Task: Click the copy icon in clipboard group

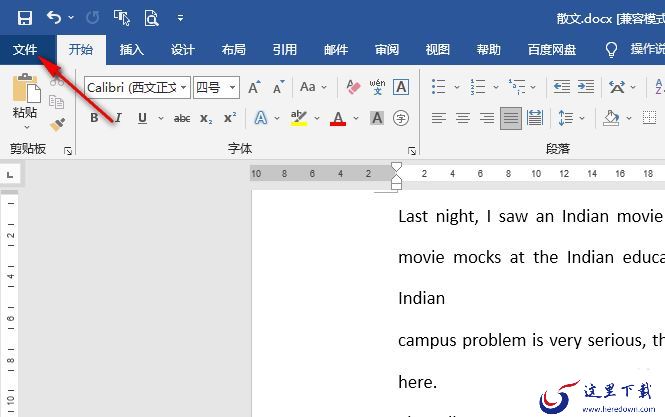Action: pos(56,102)
